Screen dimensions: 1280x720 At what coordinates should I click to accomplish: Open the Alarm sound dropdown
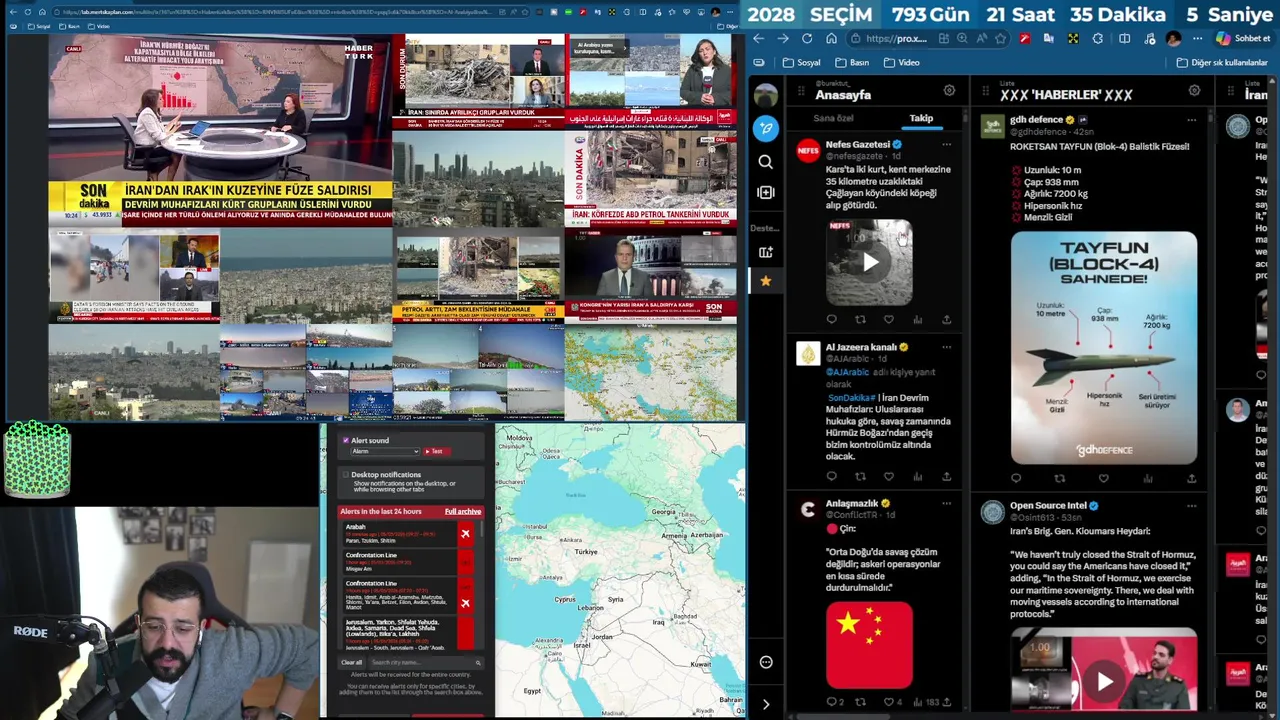[384, 452]
